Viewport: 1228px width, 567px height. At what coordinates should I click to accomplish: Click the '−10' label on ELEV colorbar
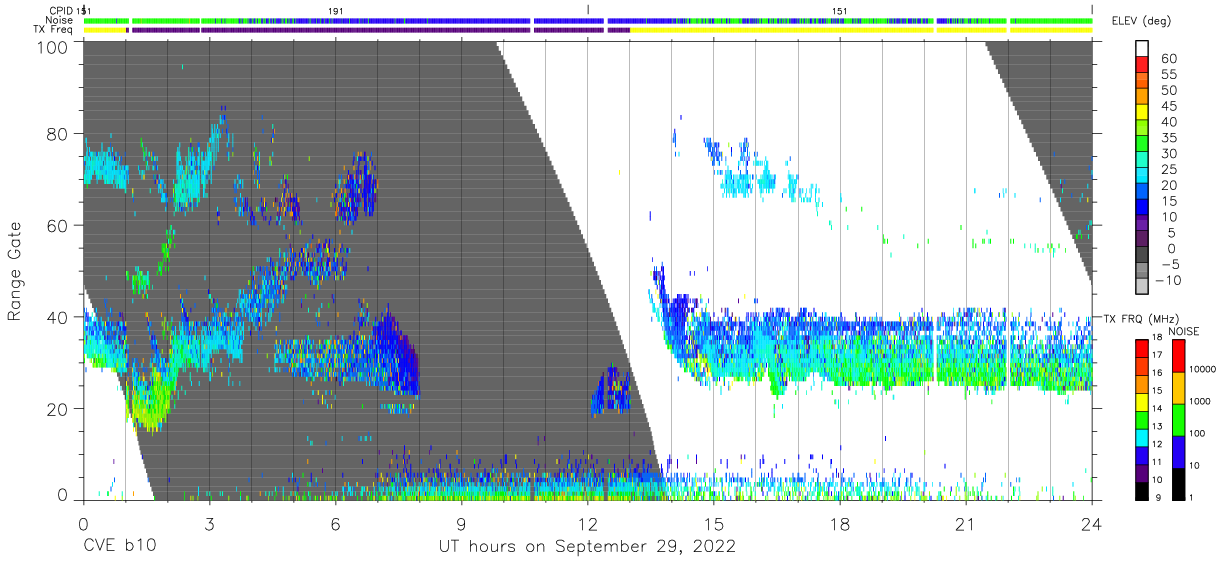[1166, 281]
